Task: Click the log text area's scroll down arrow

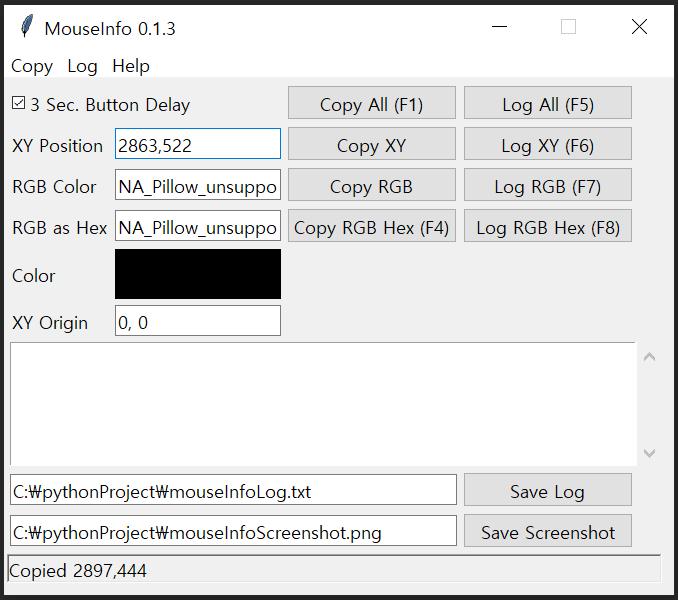Action: 649,453
